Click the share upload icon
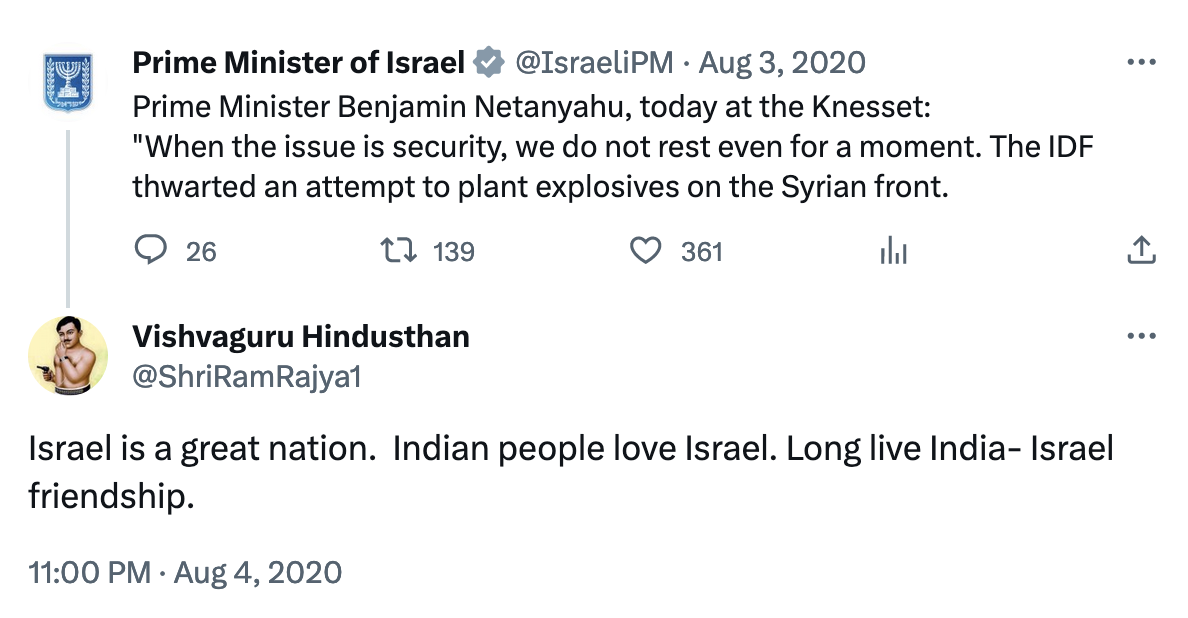The width and height of the screenshot is (1188, 618). [1141, 250]
